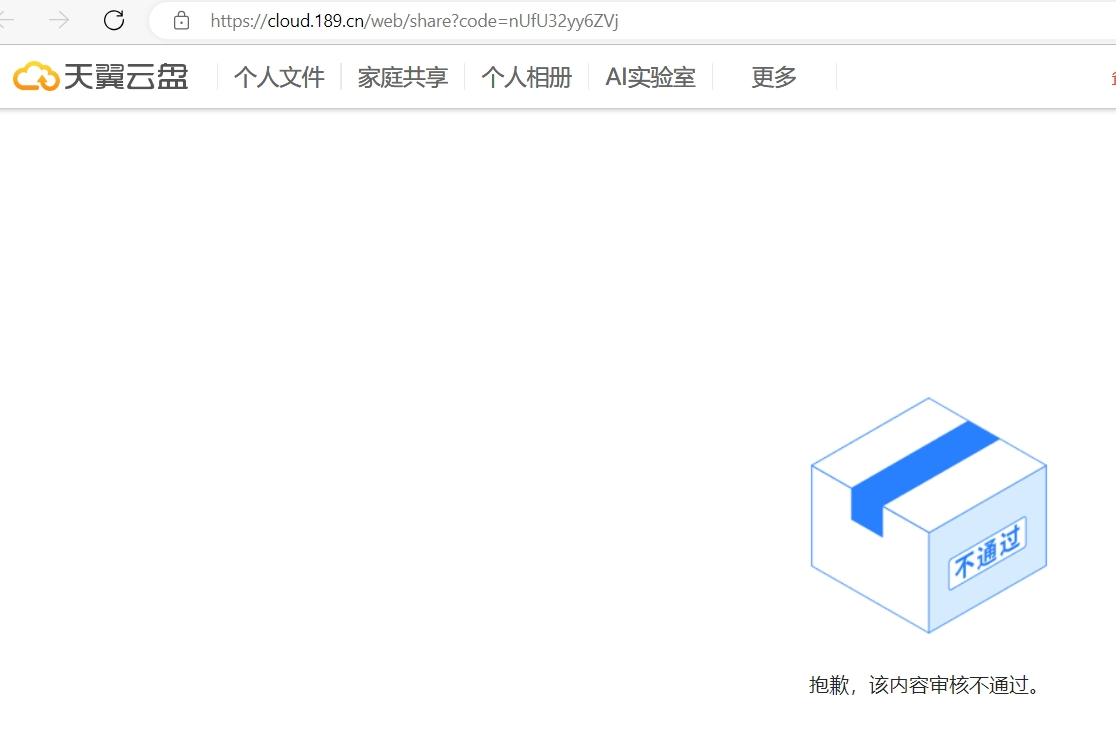View site info via the lock icon
Image resolution: width=1116 pixels, height=743 pixels.
(x=181, y=21)
